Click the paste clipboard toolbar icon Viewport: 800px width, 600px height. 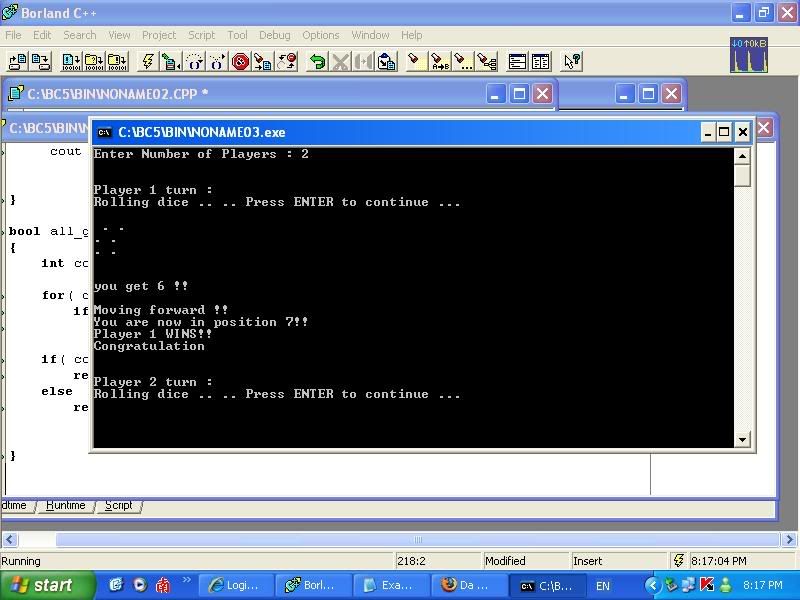[x=387, y=62]
